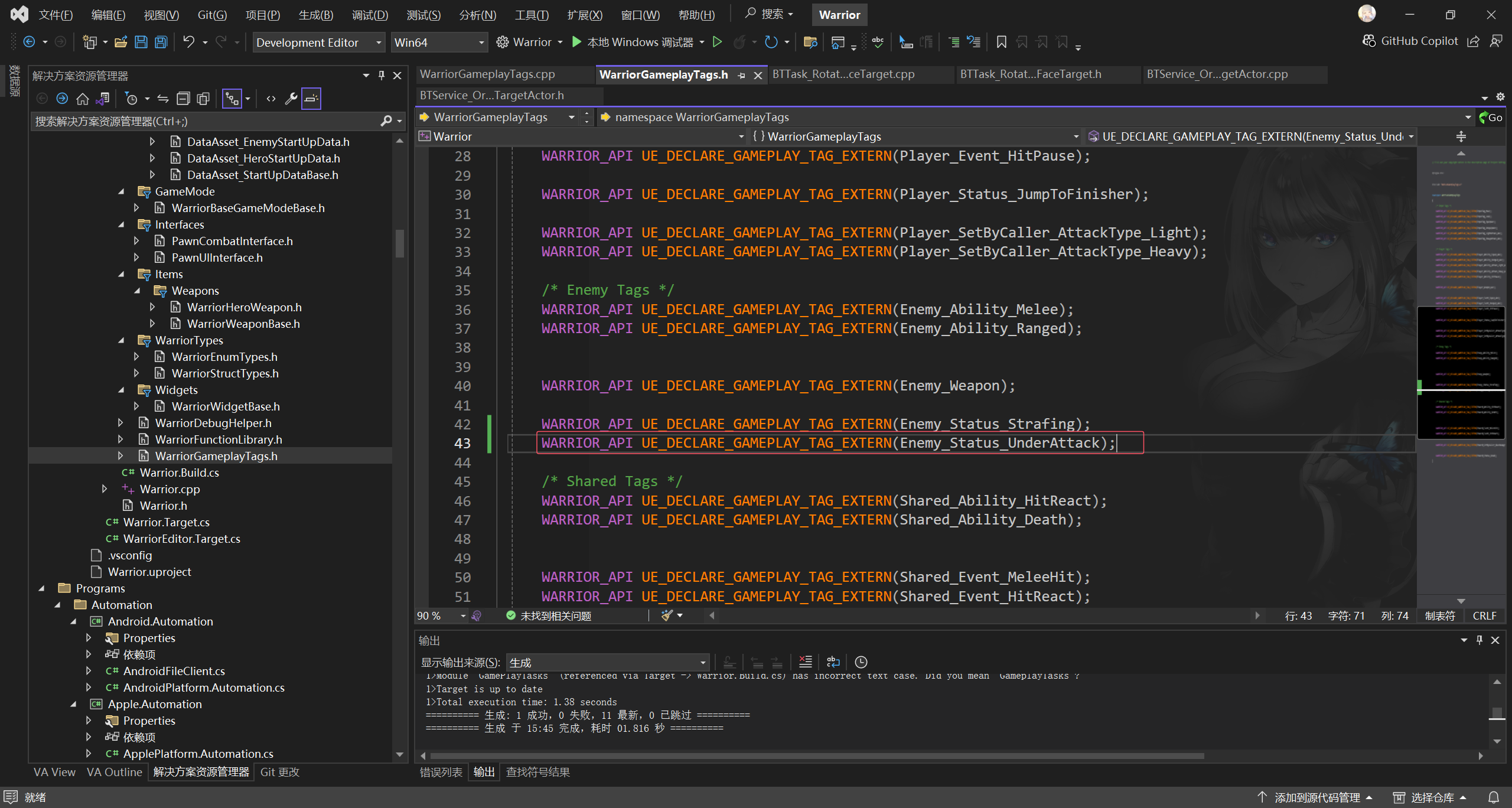Viewport: 1512px width, 808px height.
Task: Toggle bookmark on current line icon
Action: (x=1001, y=42)
